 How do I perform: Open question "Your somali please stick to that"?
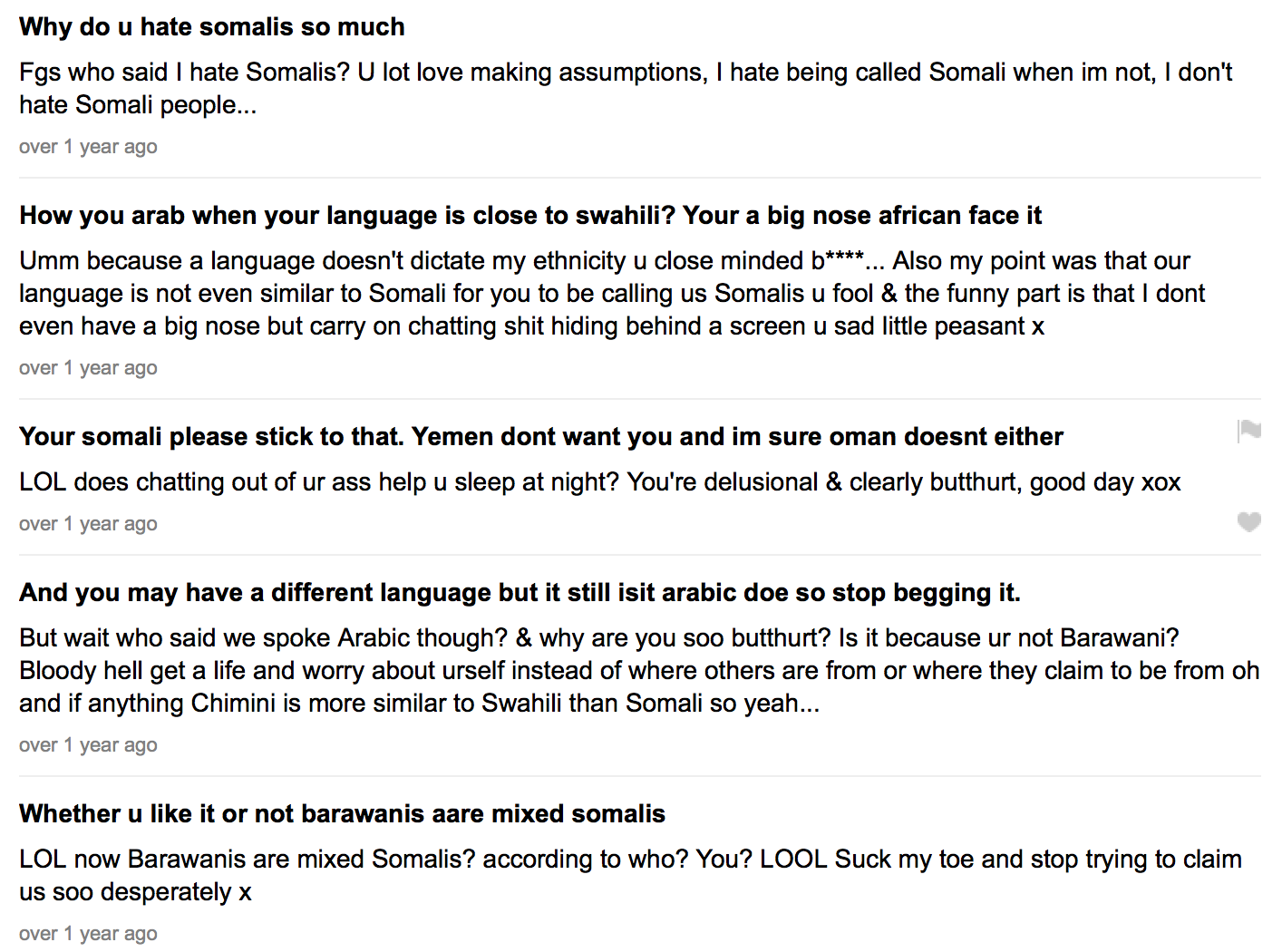tap(541, 437)
